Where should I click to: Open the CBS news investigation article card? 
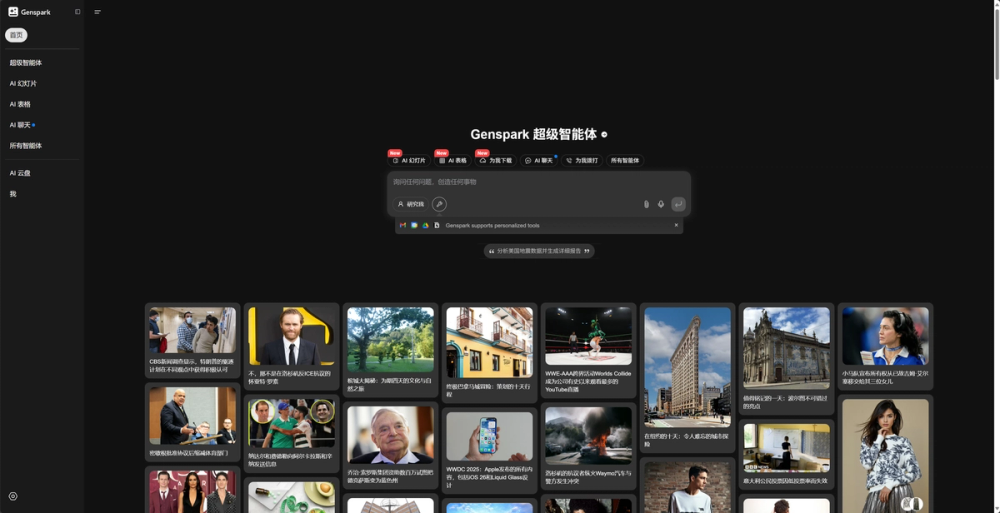(193, 341)
